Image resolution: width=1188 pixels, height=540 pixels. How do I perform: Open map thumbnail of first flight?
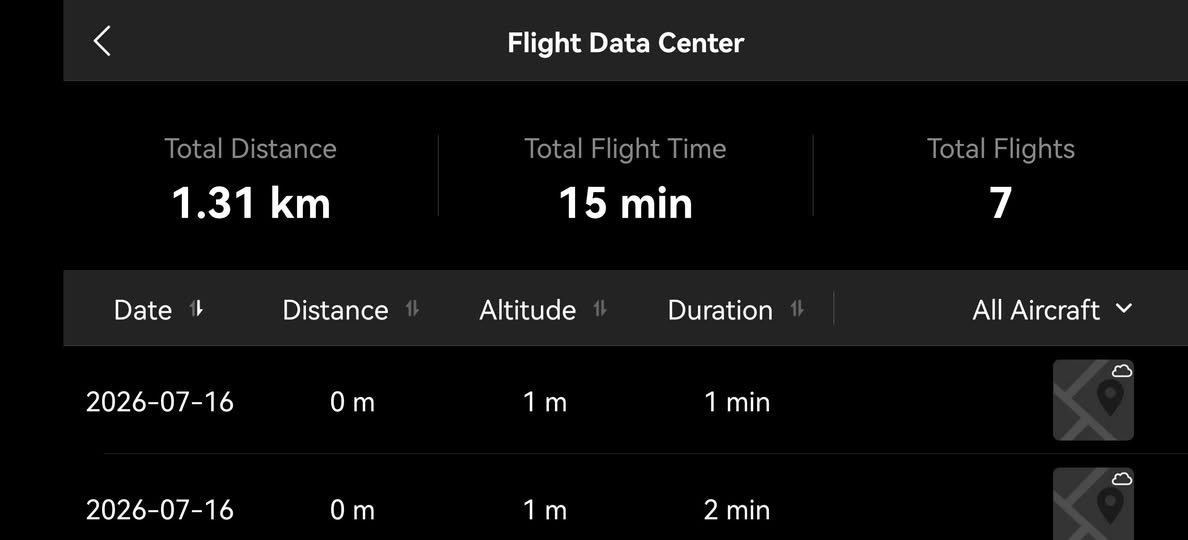(x=1093, y=401)
